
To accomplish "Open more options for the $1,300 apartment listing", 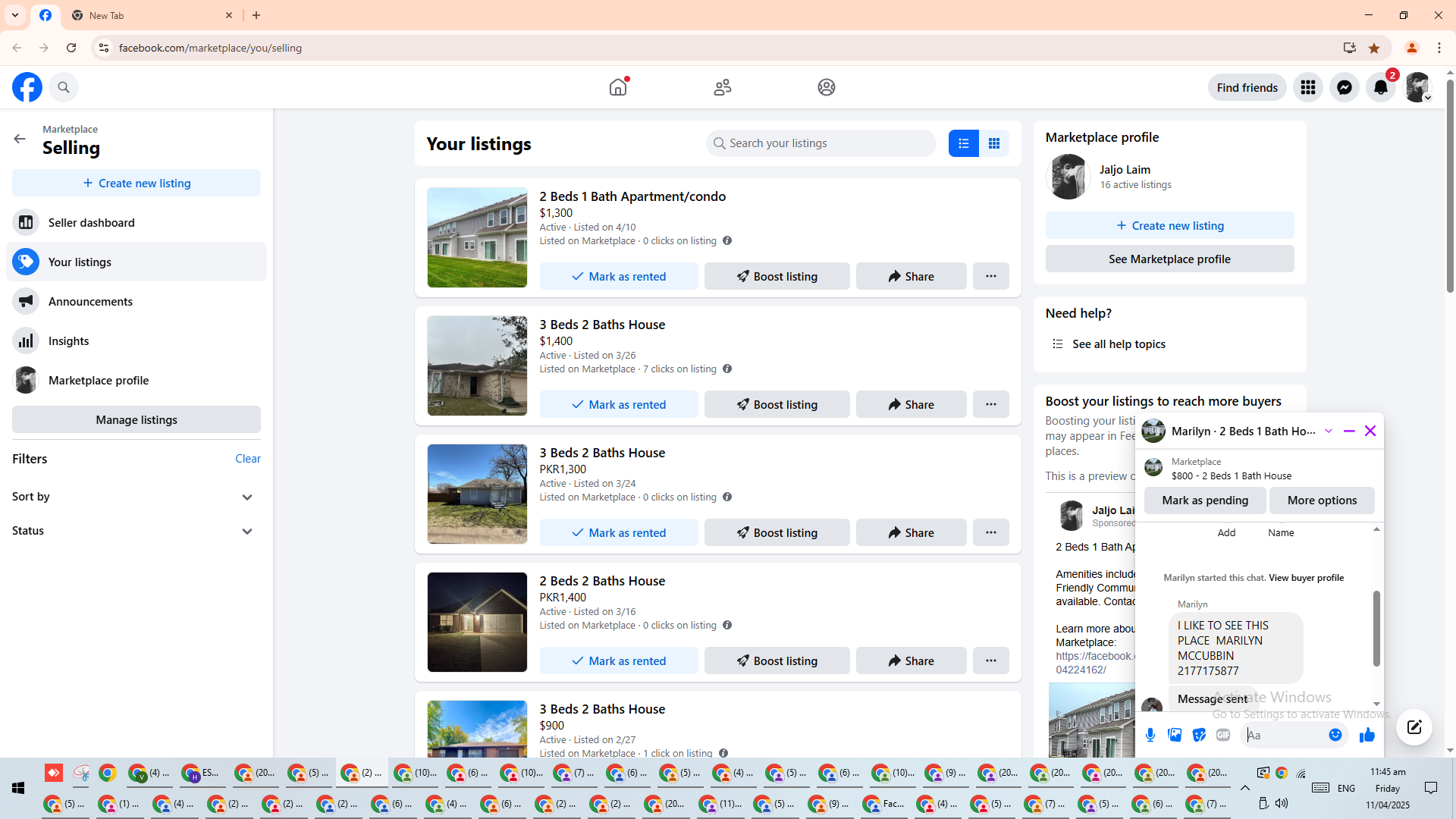I will (x=991, y=276).
